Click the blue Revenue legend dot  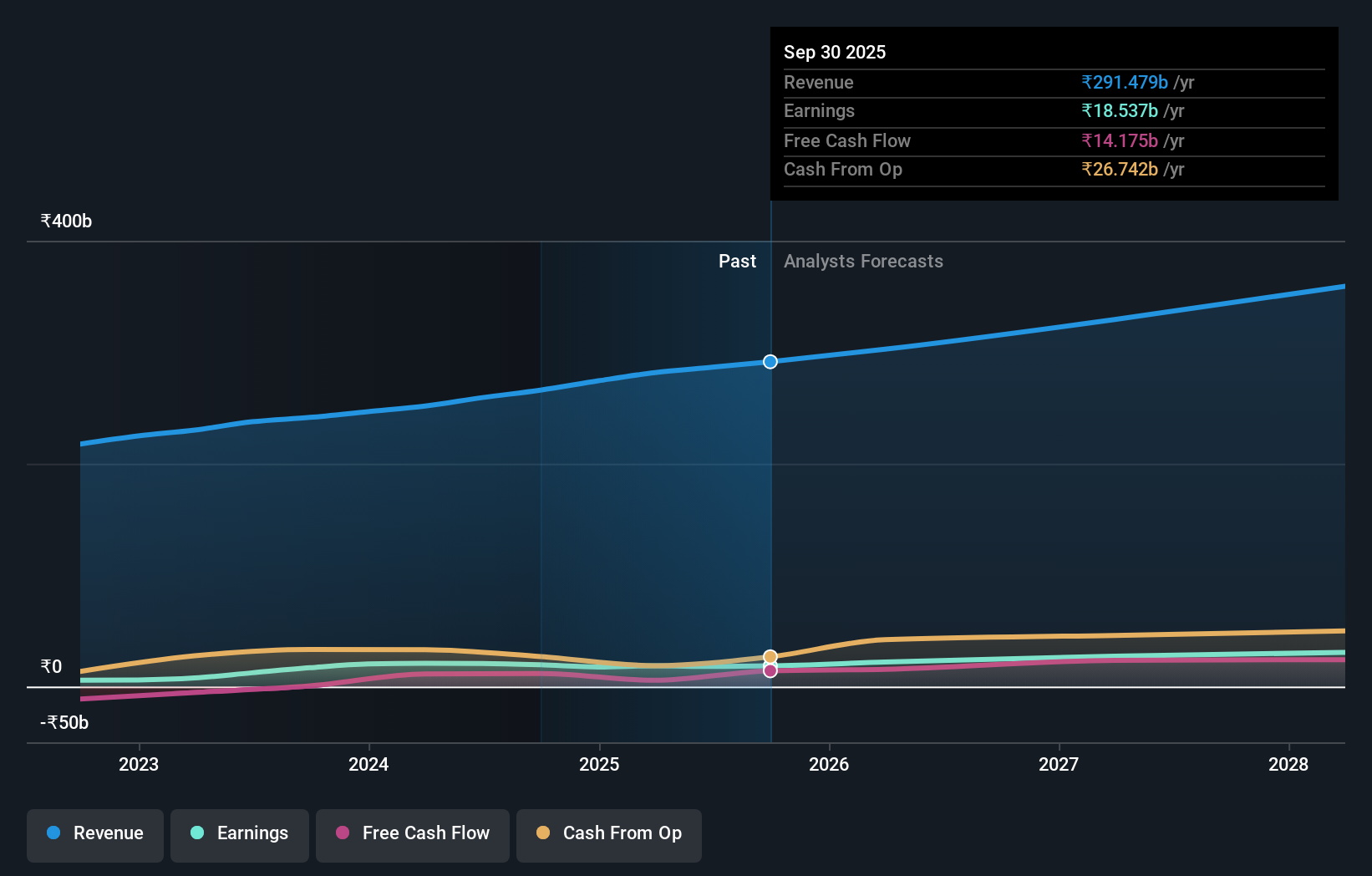pos(53,833)
